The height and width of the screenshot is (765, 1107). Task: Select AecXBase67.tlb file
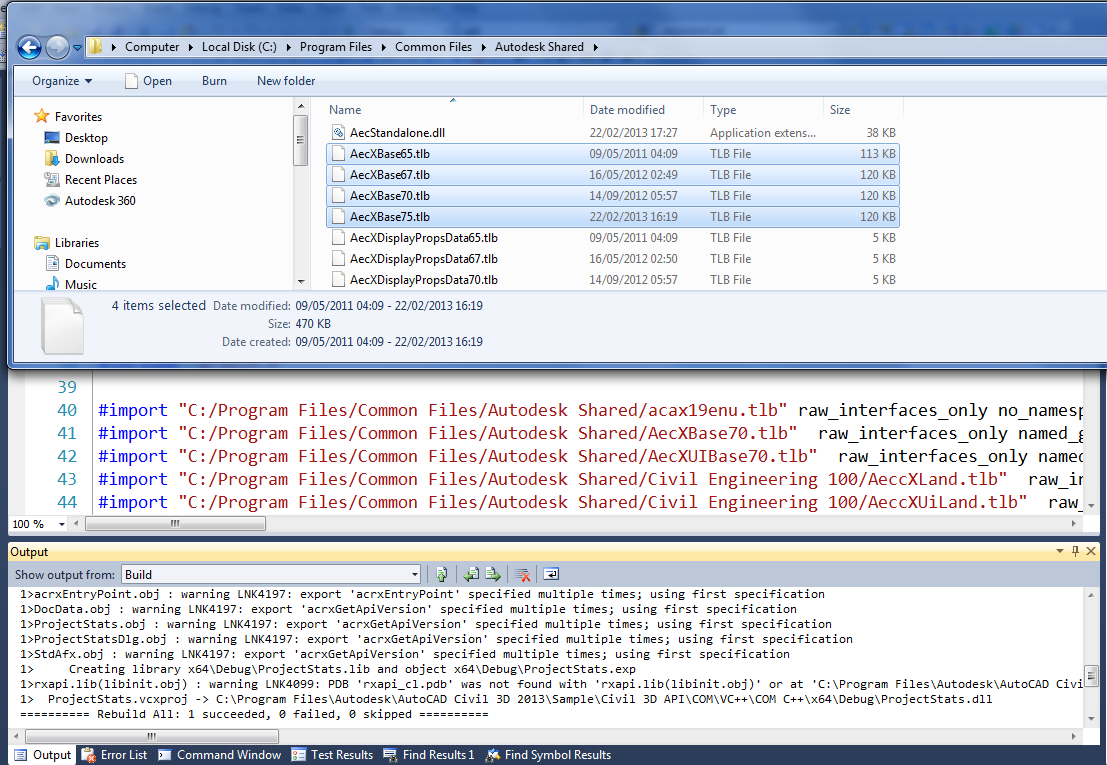point(613,175)
